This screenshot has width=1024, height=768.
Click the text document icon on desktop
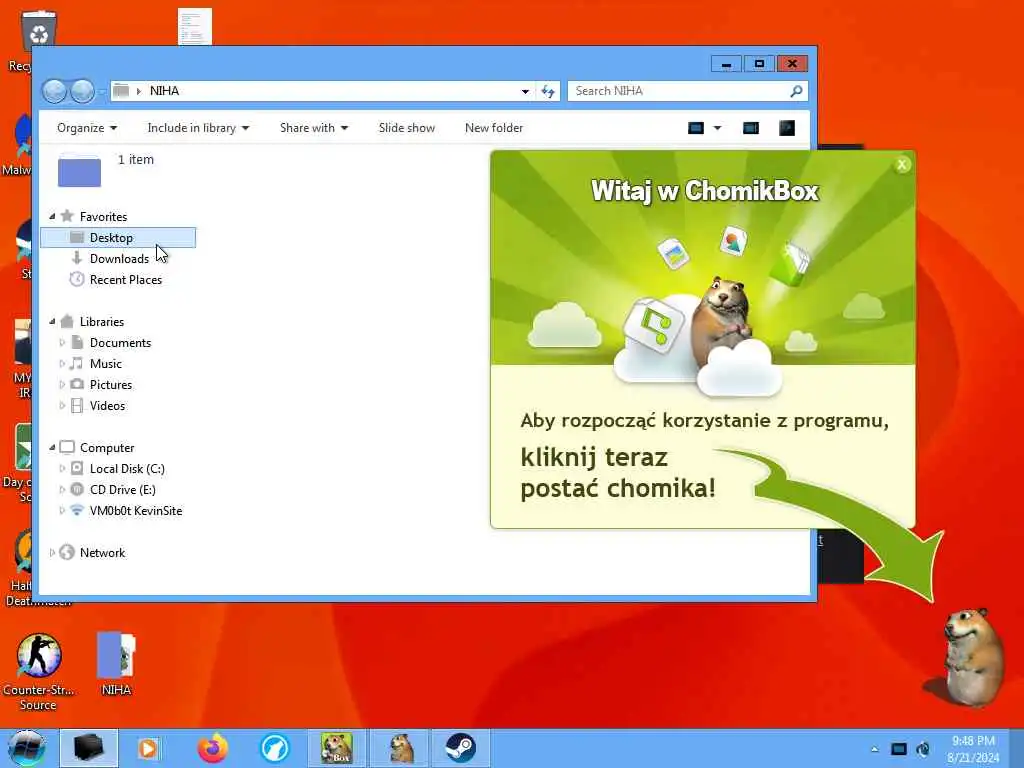point(195,26)
